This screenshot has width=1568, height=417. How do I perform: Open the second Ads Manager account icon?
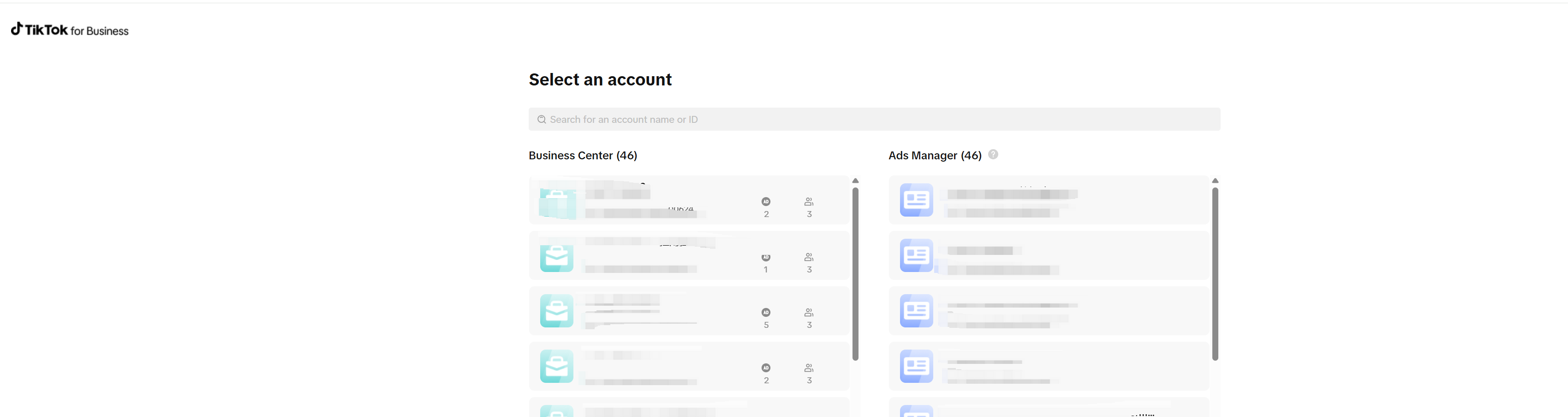click(x=916, y=255)
